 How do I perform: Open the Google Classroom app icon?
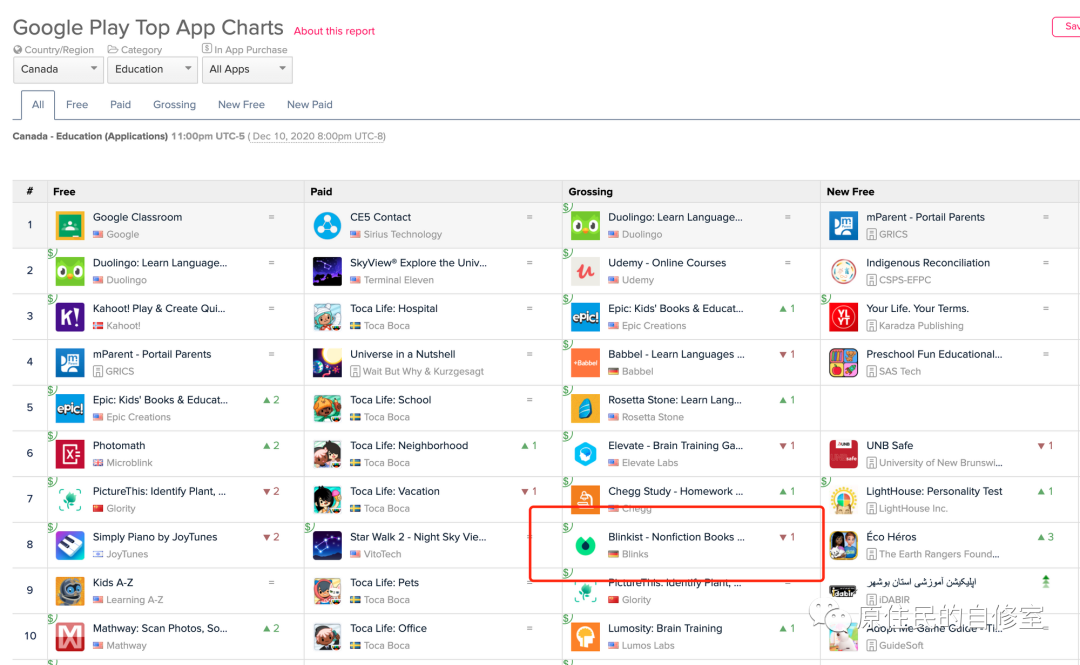[x=70, y=225]
